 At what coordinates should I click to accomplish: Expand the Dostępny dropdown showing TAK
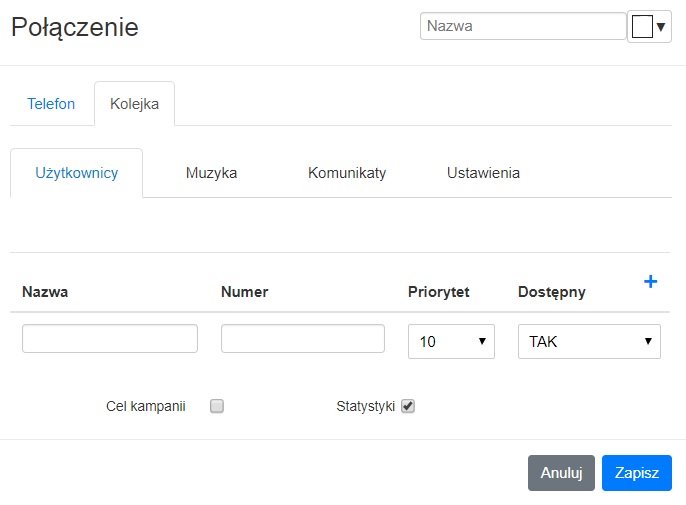coord(589,341)
